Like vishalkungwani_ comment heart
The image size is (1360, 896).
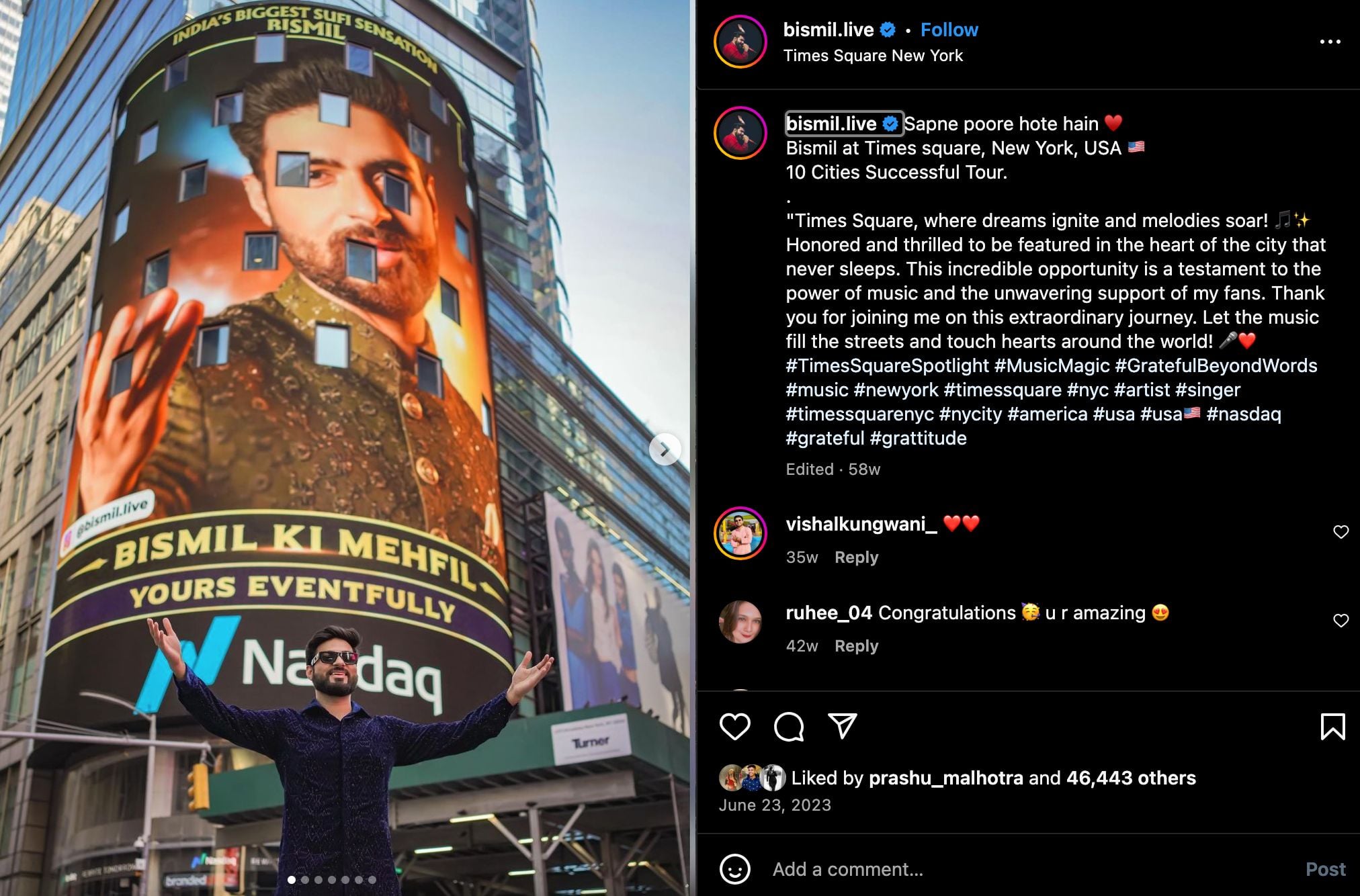click(1341, 532)
